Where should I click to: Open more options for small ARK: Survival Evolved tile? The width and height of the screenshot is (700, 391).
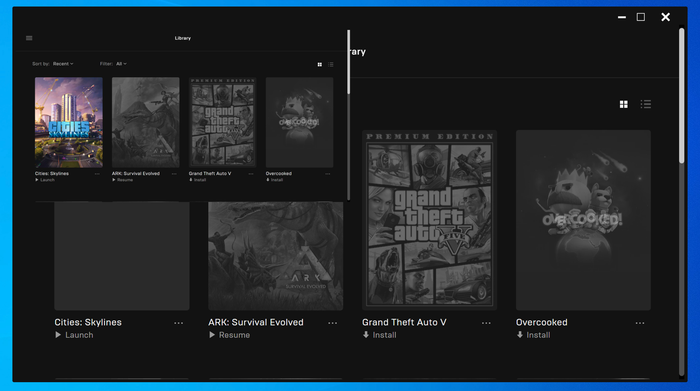[174, 174]
